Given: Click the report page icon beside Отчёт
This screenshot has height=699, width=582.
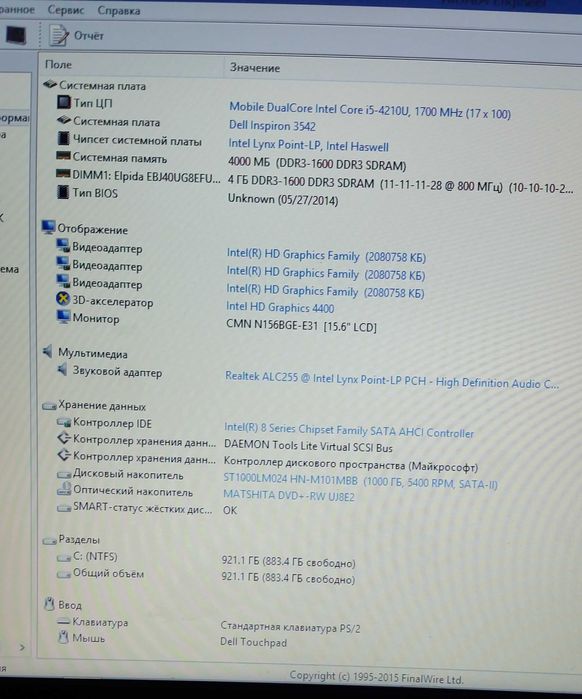Looking at the screenshot, I should [x=58, y=35].
